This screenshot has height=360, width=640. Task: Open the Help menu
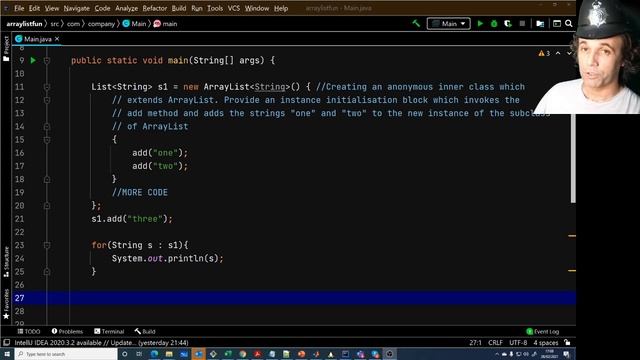pos(281,8)
